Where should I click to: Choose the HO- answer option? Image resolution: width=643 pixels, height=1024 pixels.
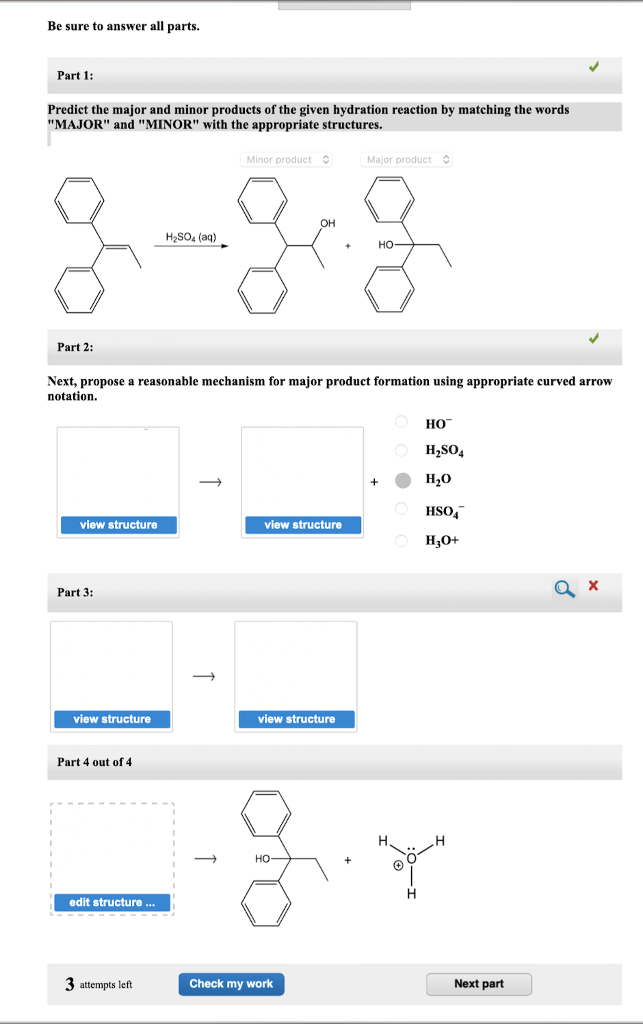[x=400, y=423]
